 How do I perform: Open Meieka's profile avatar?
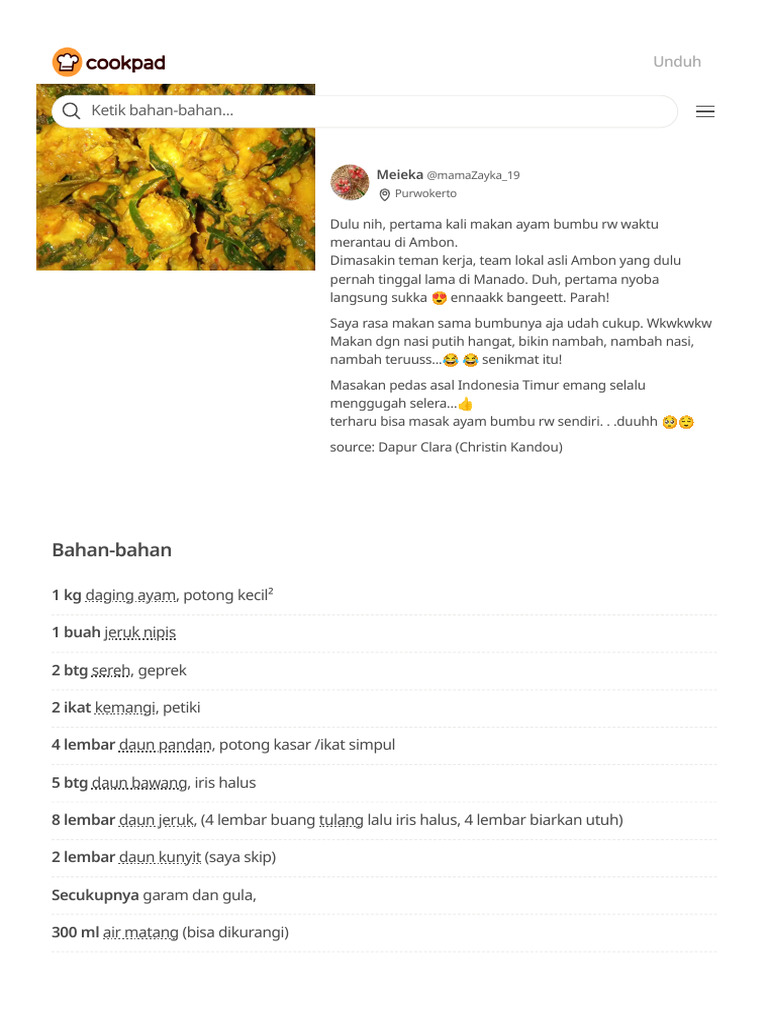click(x=349, y=182)
